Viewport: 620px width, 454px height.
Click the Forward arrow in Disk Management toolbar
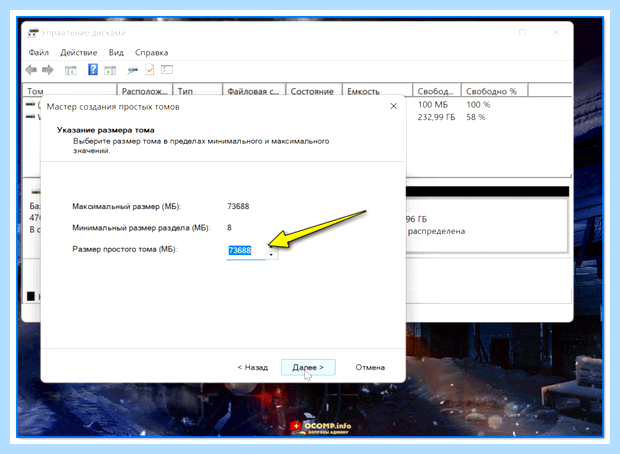click(x=47, y=70)
